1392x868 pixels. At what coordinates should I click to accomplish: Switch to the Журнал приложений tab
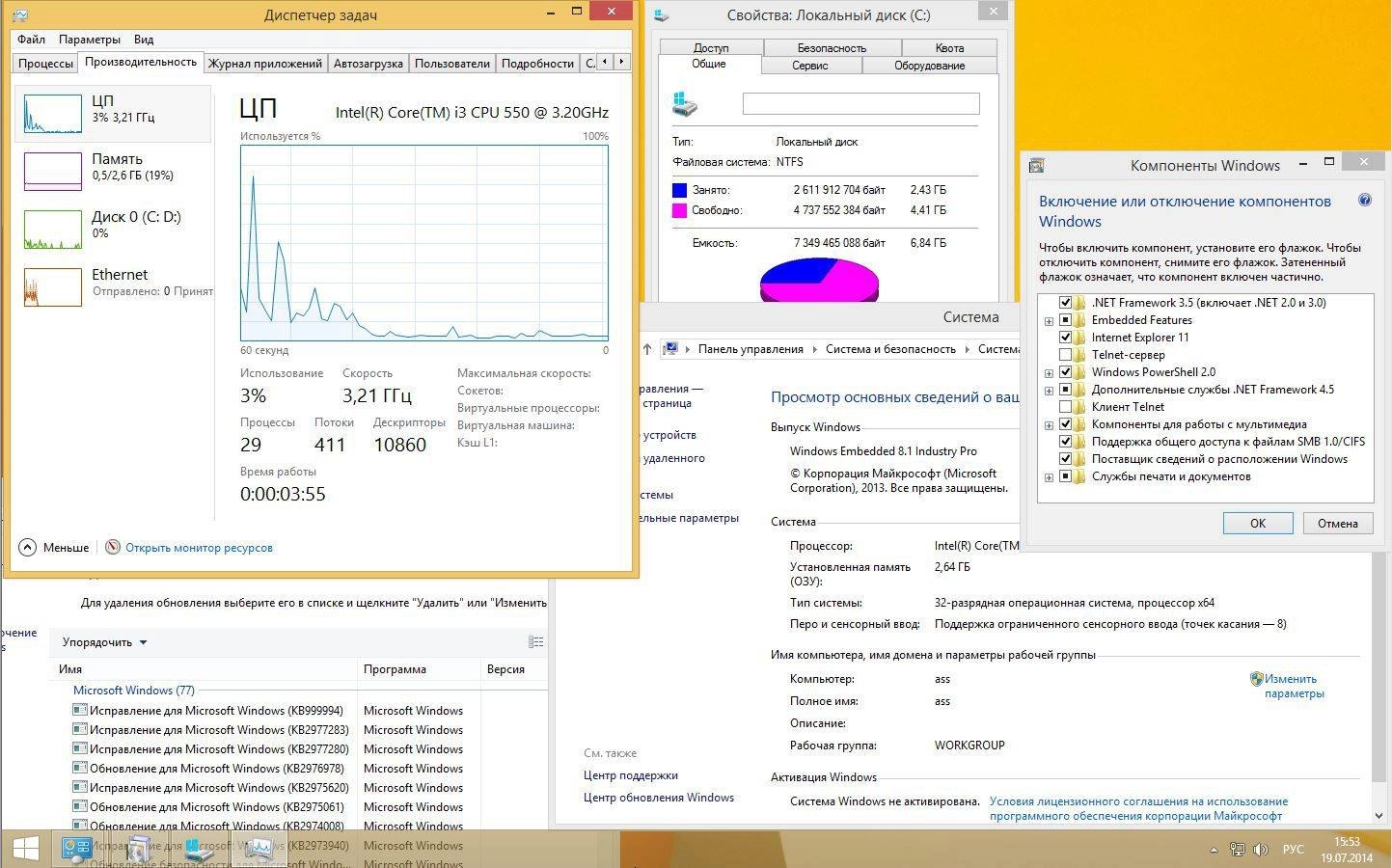[x=265, y=63]
